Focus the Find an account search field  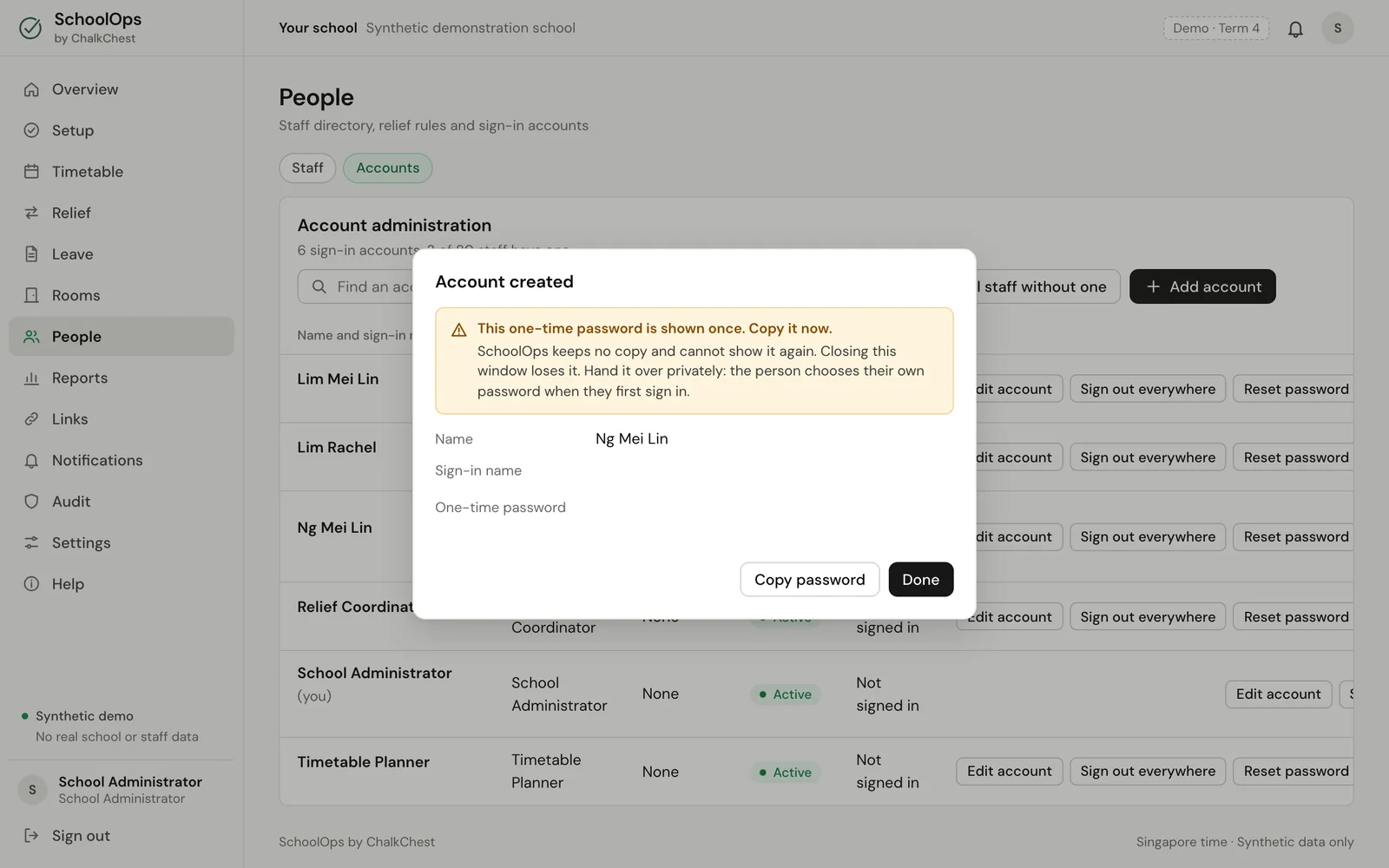356,286
